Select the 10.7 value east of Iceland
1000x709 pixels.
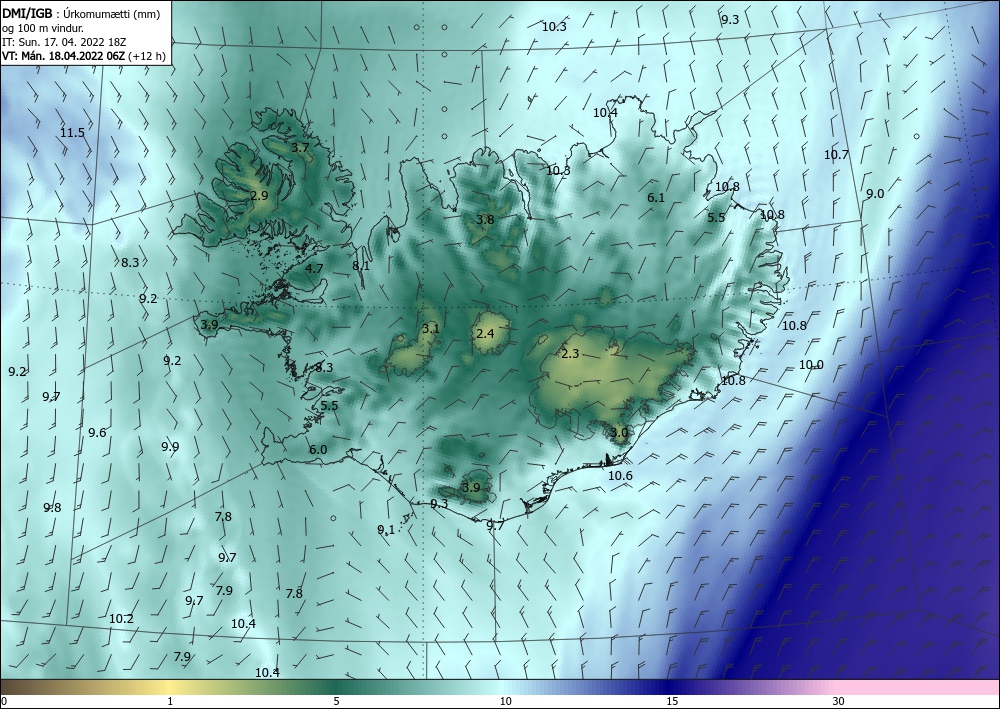coord(836,154)
